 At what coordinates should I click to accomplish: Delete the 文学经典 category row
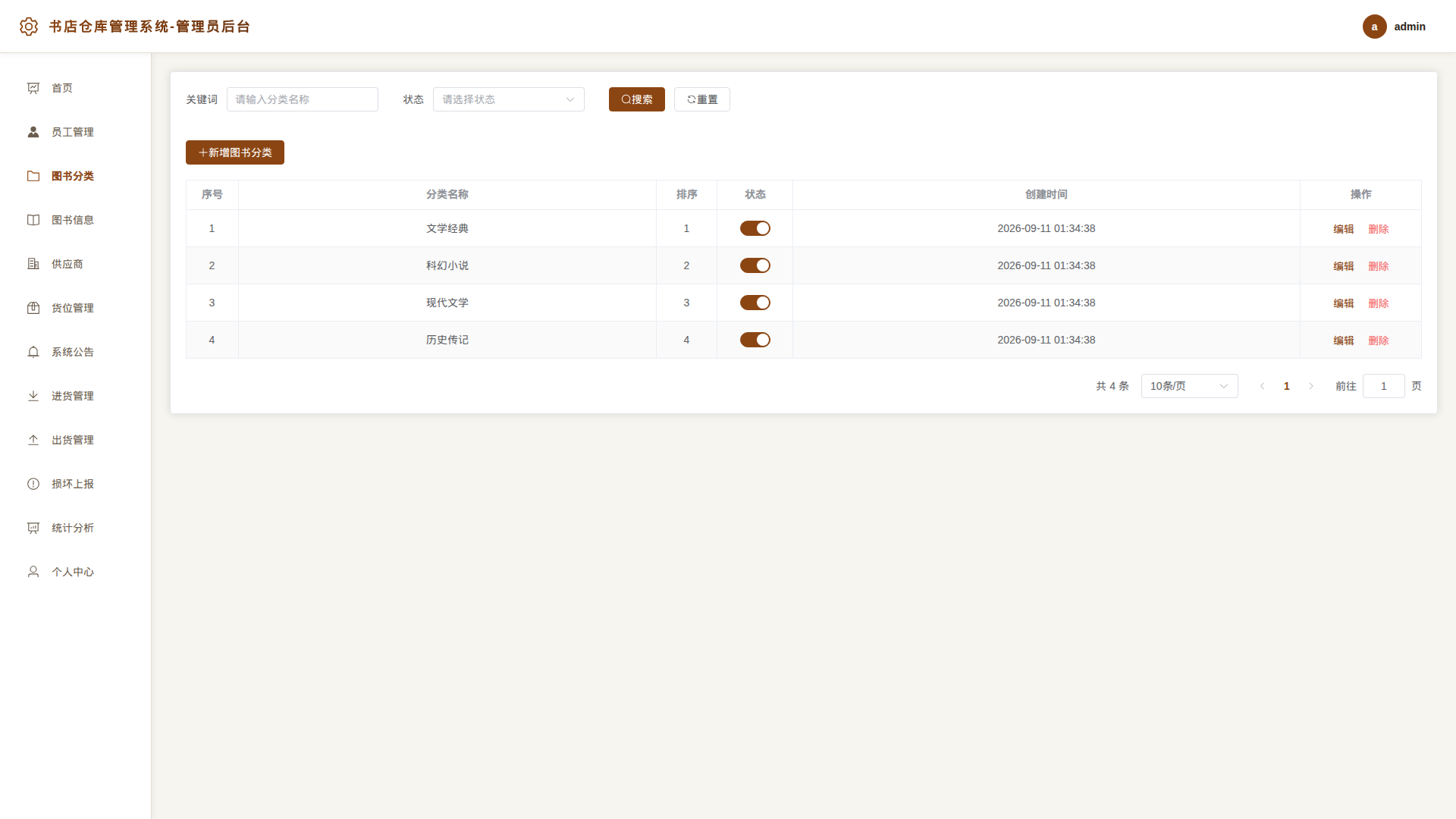tap(1379, 229)
